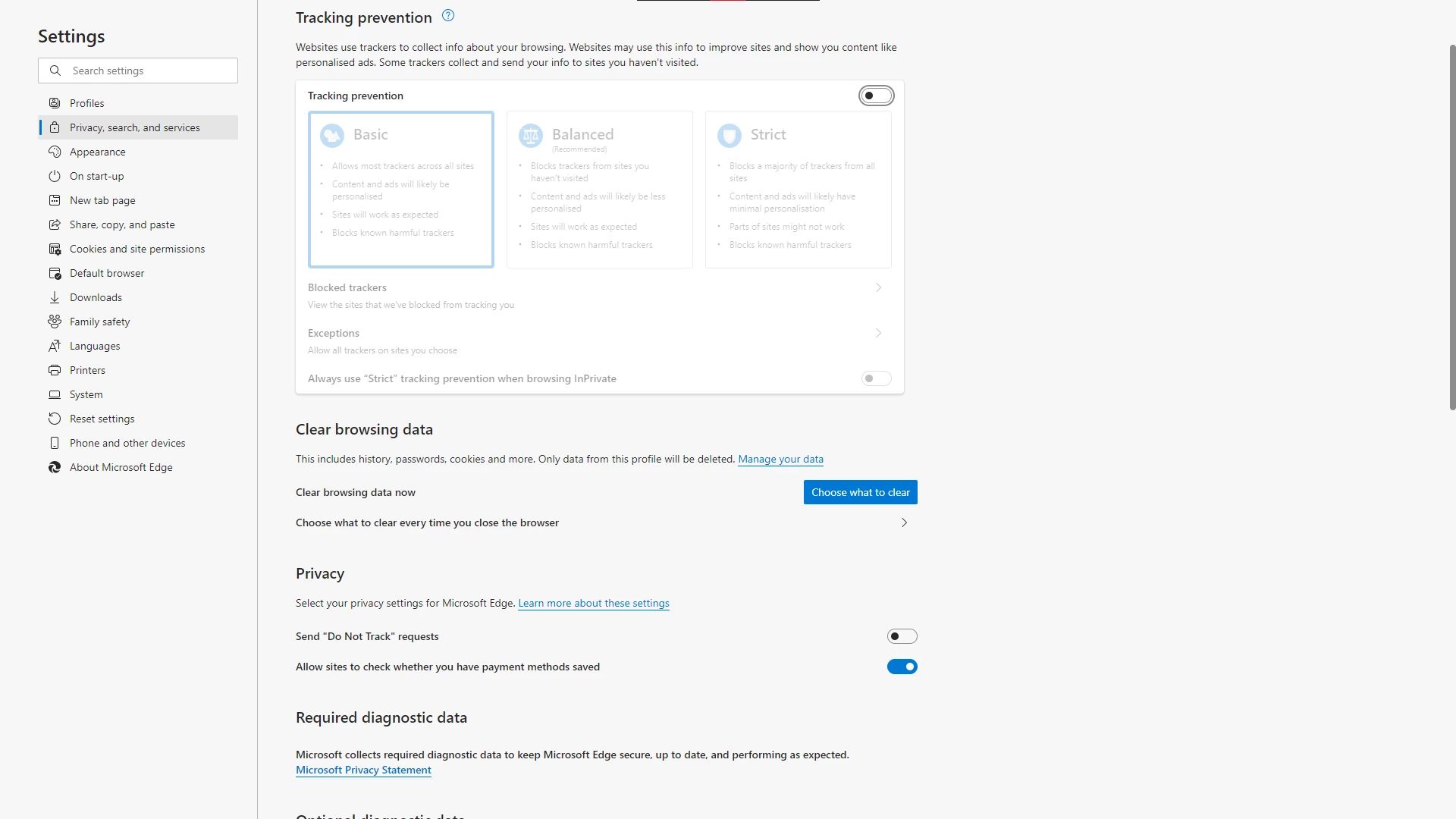The height and width of the screenshot is (819, 1456).
Task: Click the About Microsoft Edge logo icon
Action: 55,467
